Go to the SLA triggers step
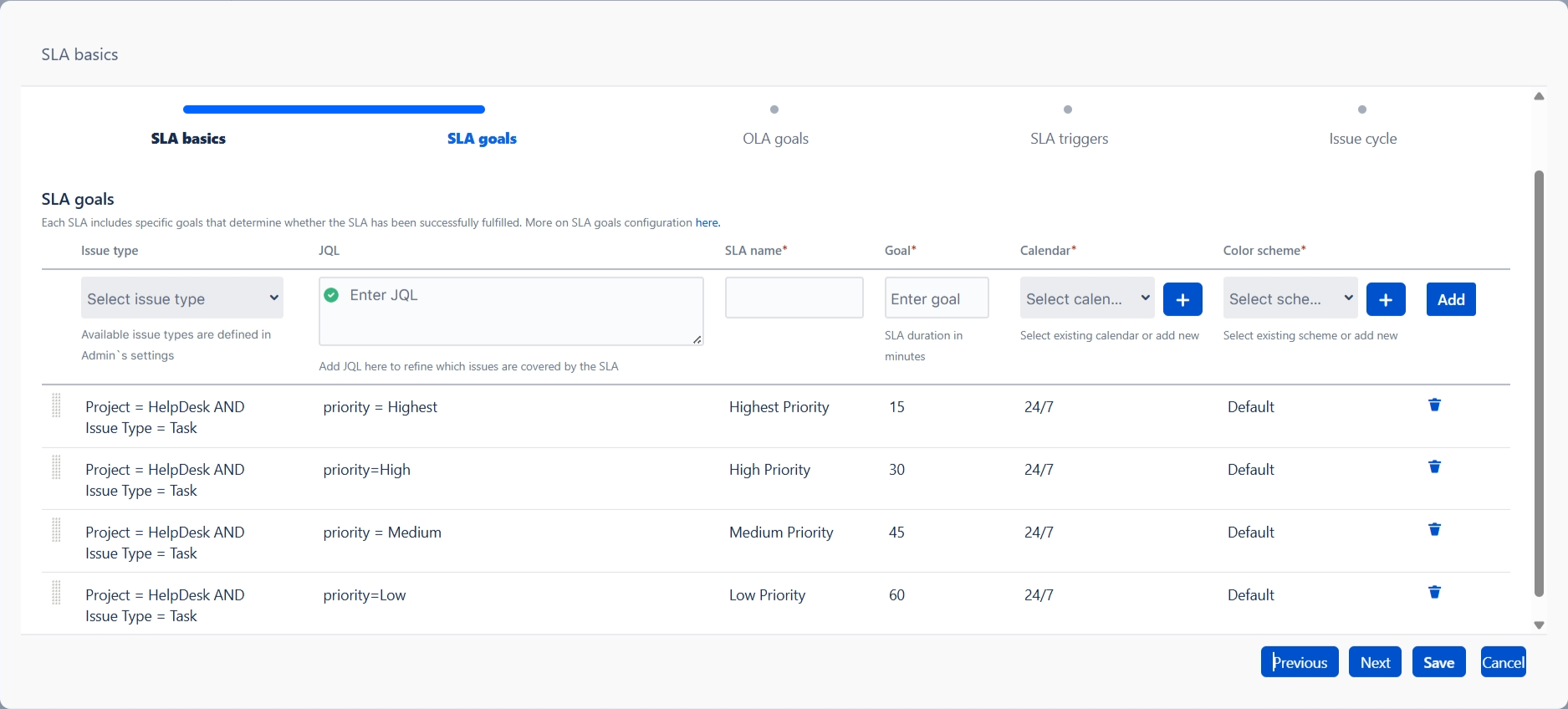 pyautogui.click(x=1069, y=139)
